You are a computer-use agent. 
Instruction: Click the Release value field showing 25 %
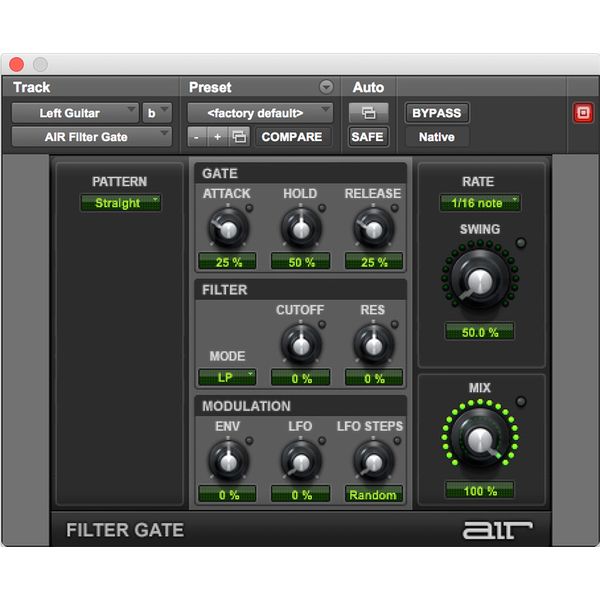[374, 262]
